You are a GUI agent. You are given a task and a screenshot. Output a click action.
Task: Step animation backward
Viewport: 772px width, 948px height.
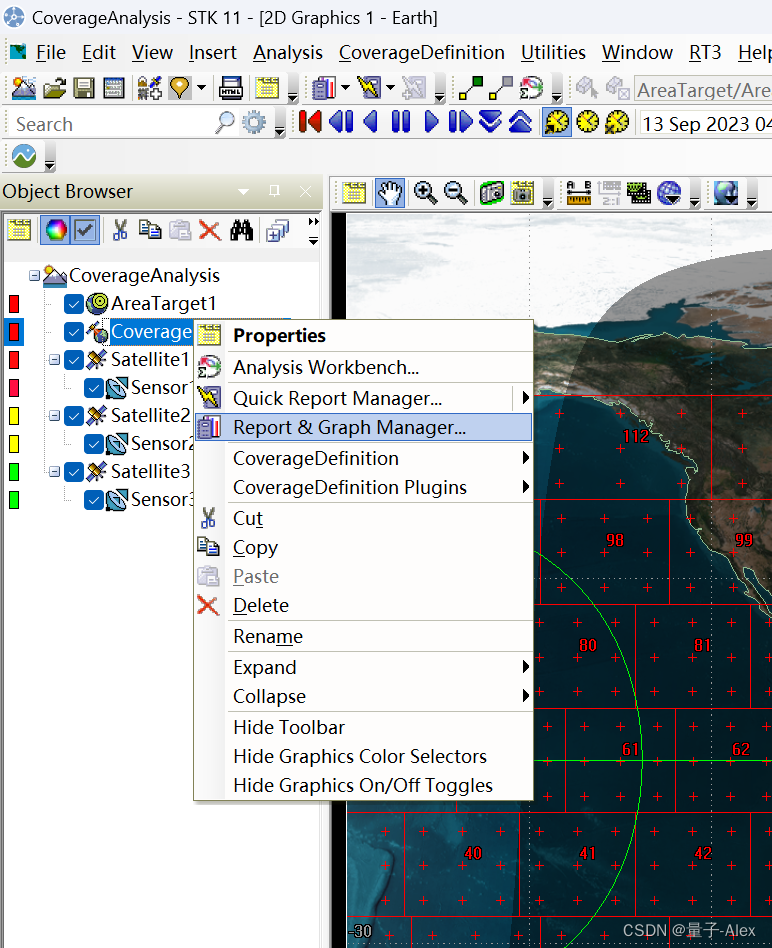click(x=341, y=122)
